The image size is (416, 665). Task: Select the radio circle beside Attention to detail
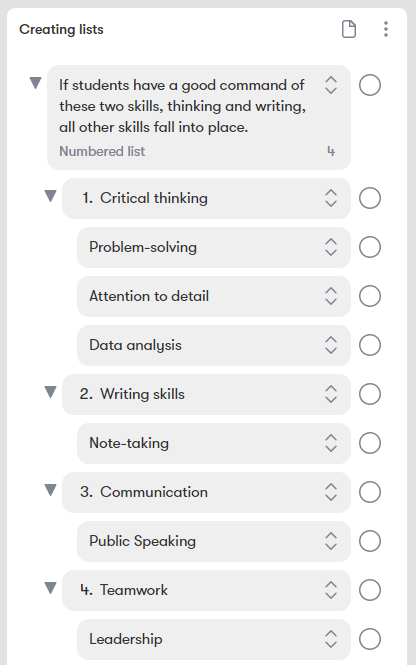(370, 296)
